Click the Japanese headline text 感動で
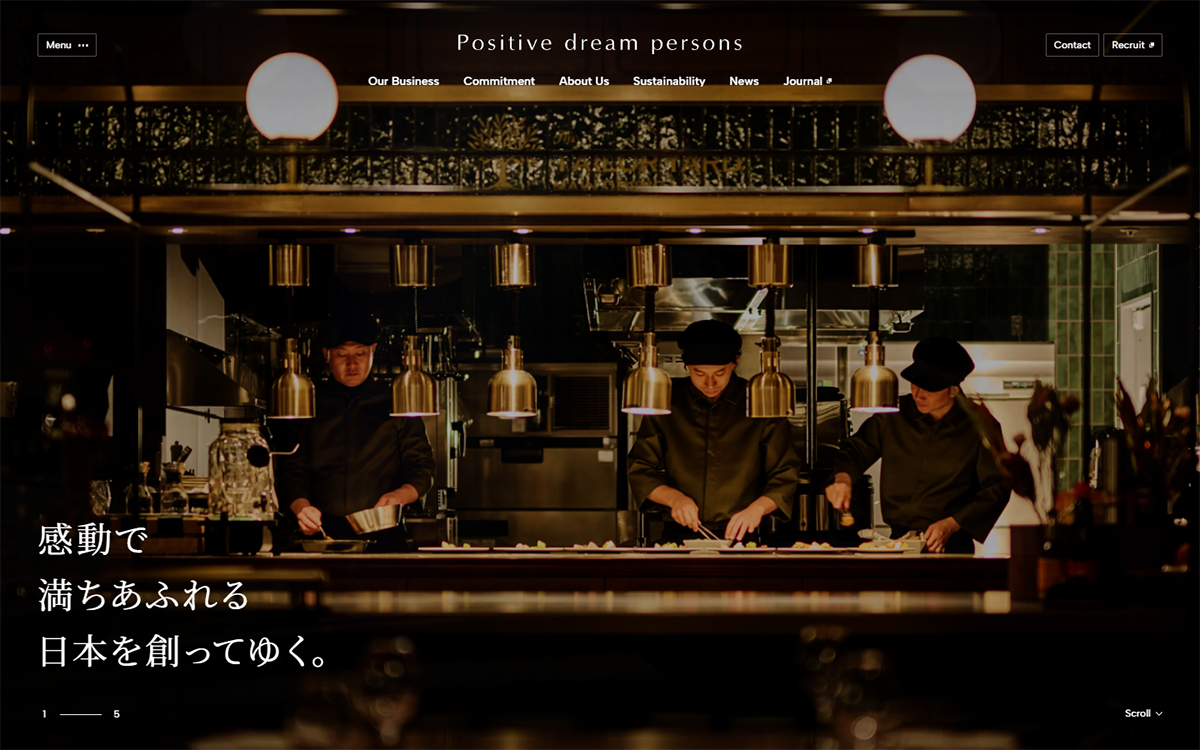 point(93,539)
